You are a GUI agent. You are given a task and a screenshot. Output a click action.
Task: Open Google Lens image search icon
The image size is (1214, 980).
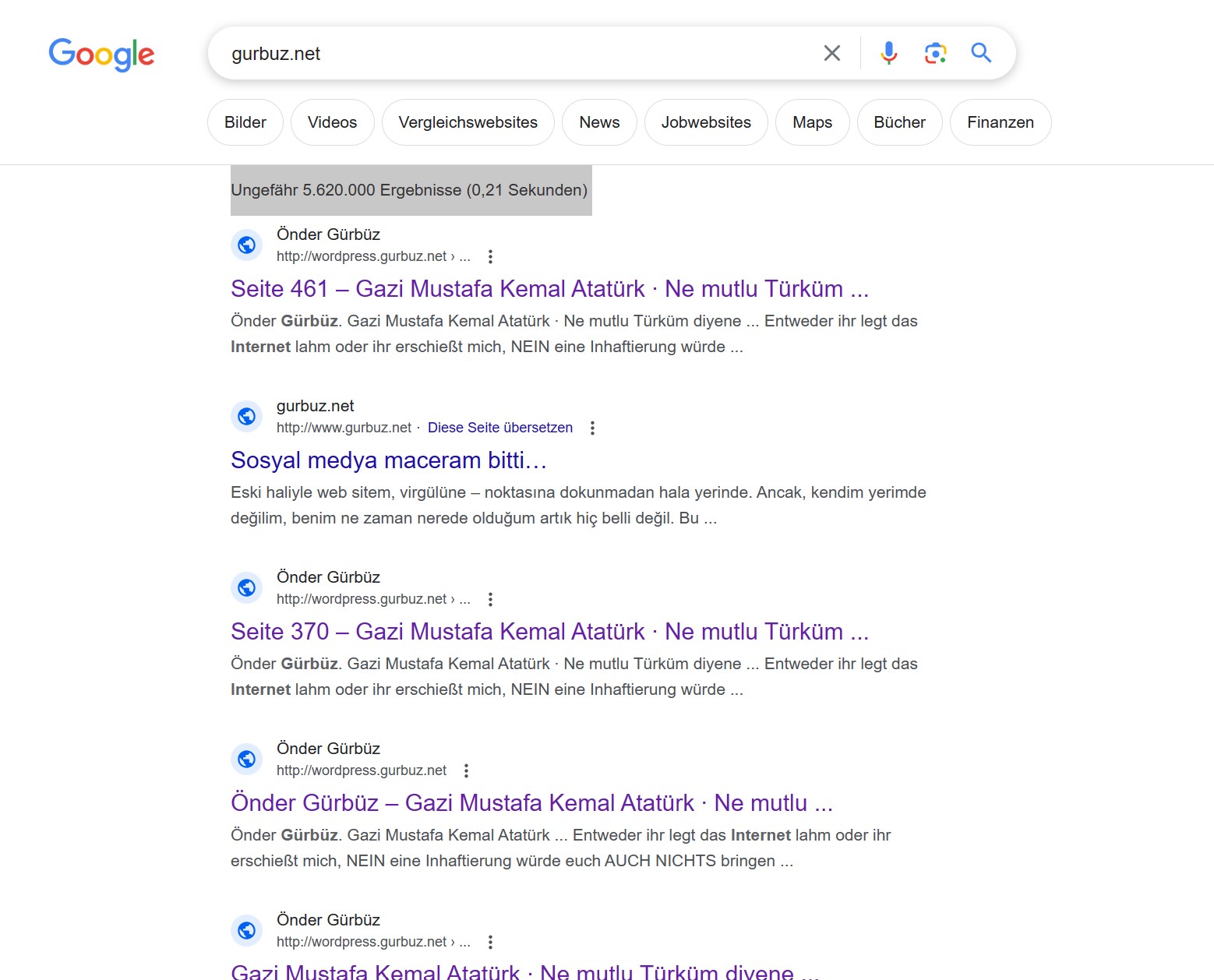click(935, 53)
